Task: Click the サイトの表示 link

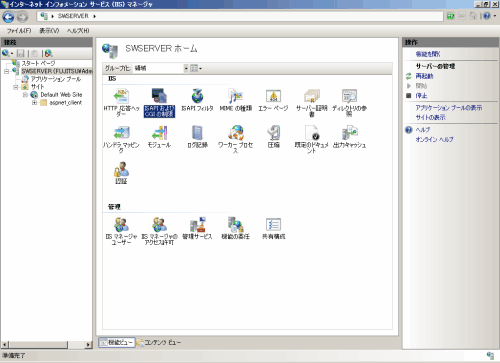Action: pos(430,117)
